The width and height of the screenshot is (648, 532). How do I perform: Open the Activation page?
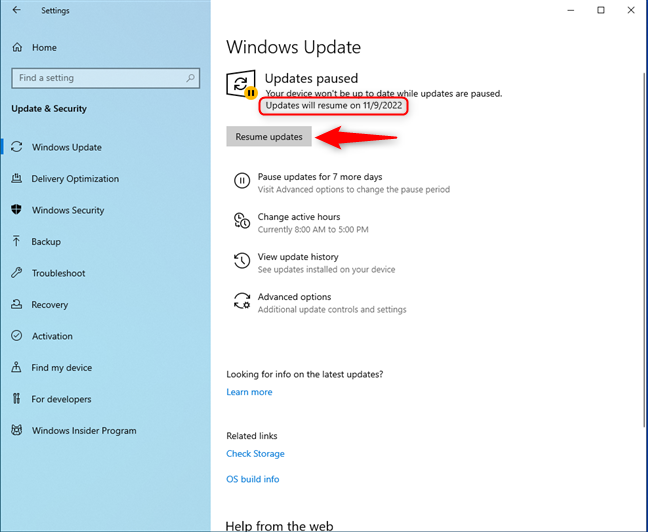[x=52, y=336]
